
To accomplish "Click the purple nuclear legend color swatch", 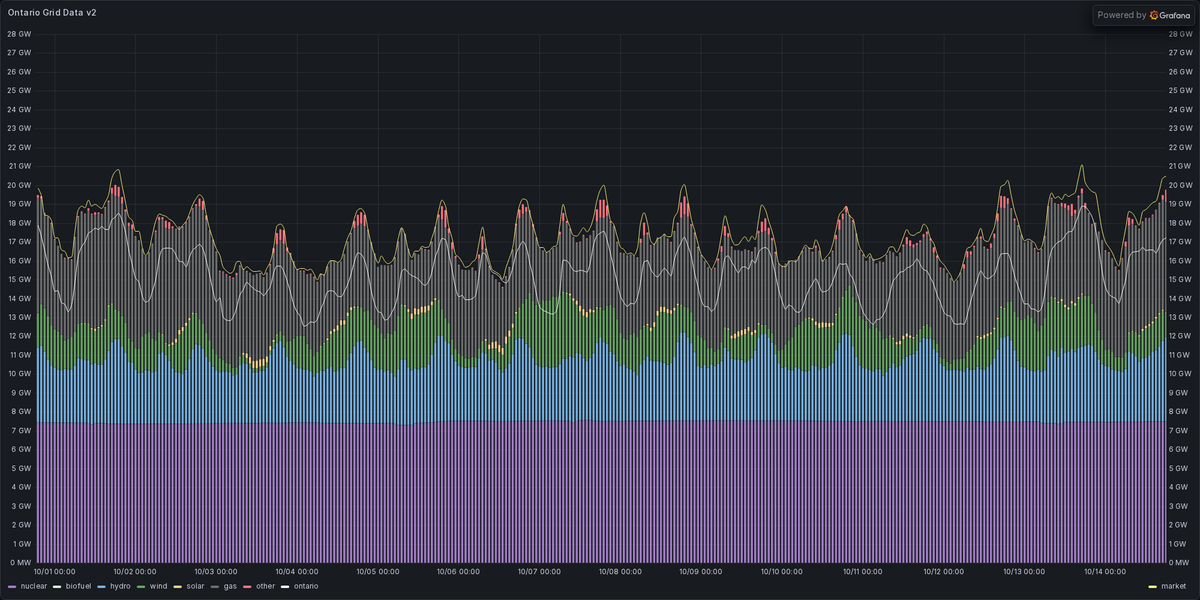I will click(12, 586).
